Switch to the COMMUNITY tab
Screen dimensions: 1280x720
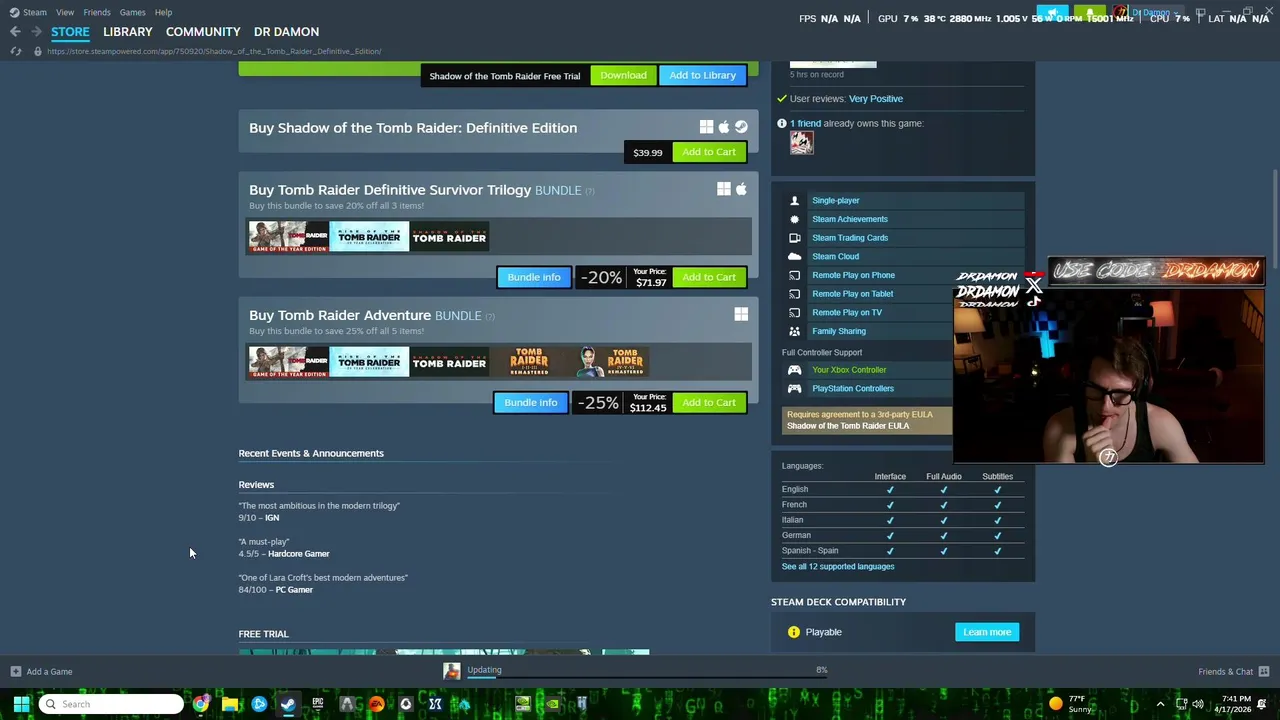[203, 32]
